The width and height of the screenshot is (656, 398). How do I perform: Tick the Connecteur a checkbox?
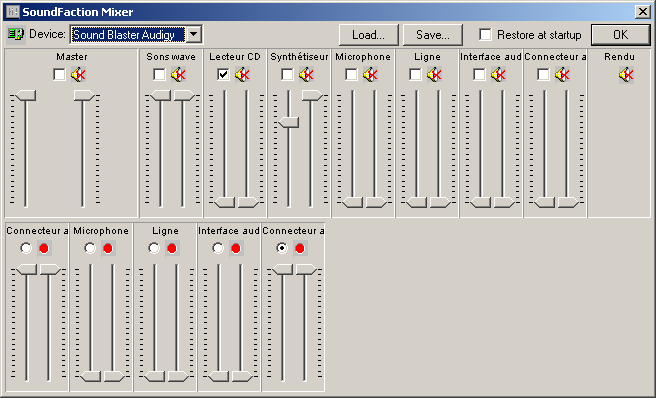click(543, 75)
